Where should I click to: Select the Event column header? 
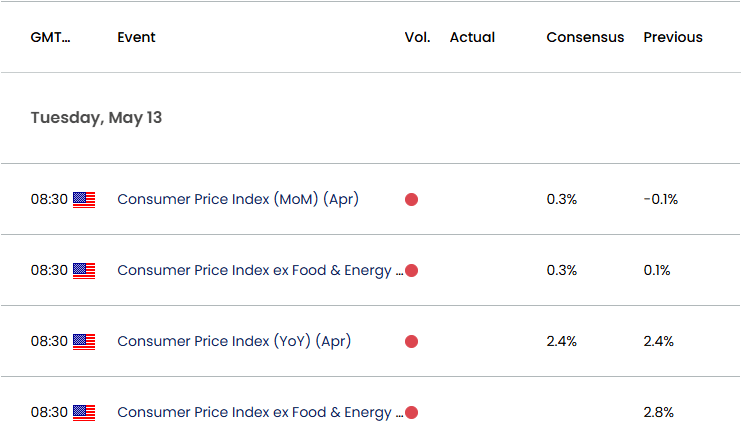[x=136, y=37]
